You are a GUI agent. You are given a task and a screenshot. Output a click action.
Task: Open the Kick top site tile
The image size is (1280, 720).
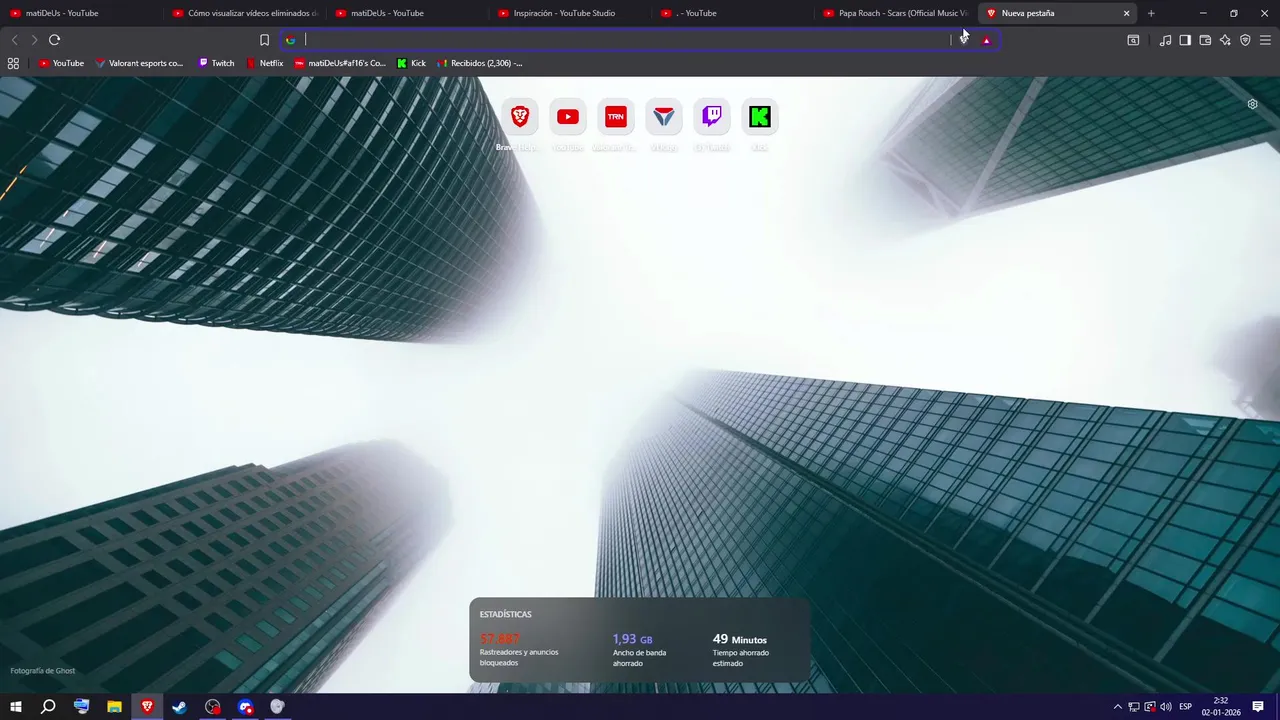[760, 117]
